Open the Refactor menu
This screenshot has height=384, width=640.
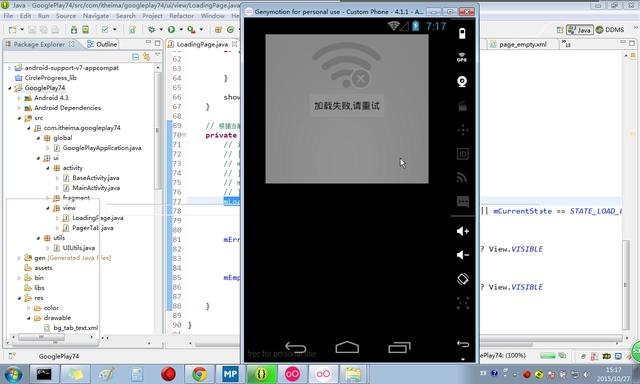point(182,16)
